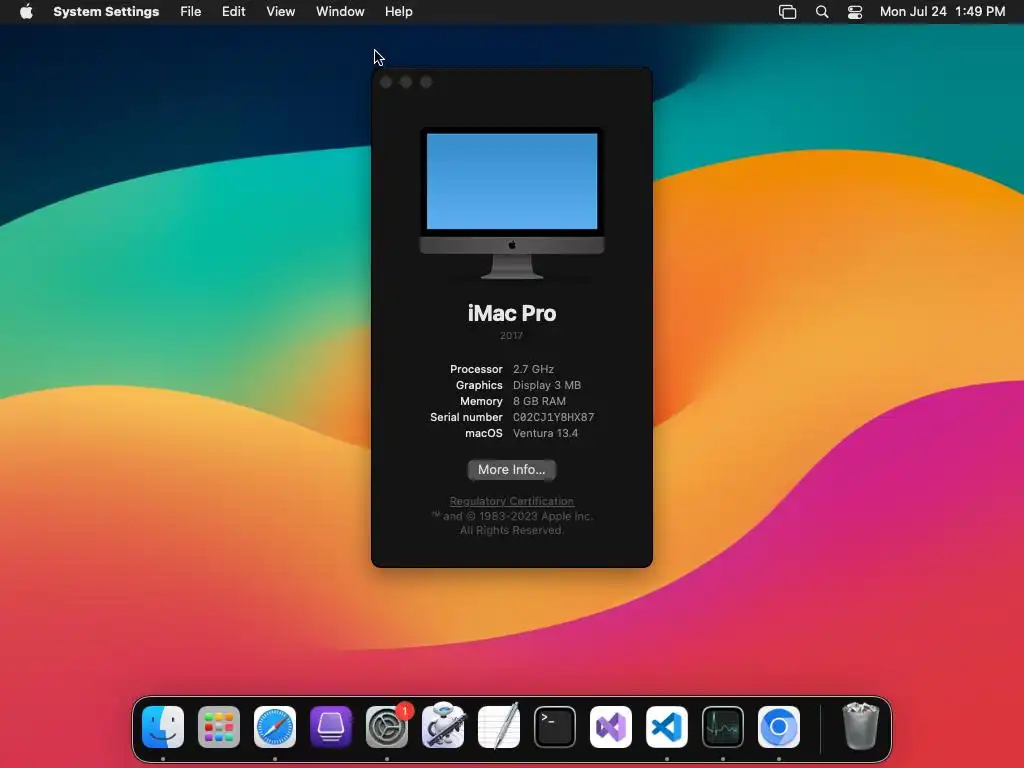Launch Activity Monitor from the Dock

[x=723, y=727]
